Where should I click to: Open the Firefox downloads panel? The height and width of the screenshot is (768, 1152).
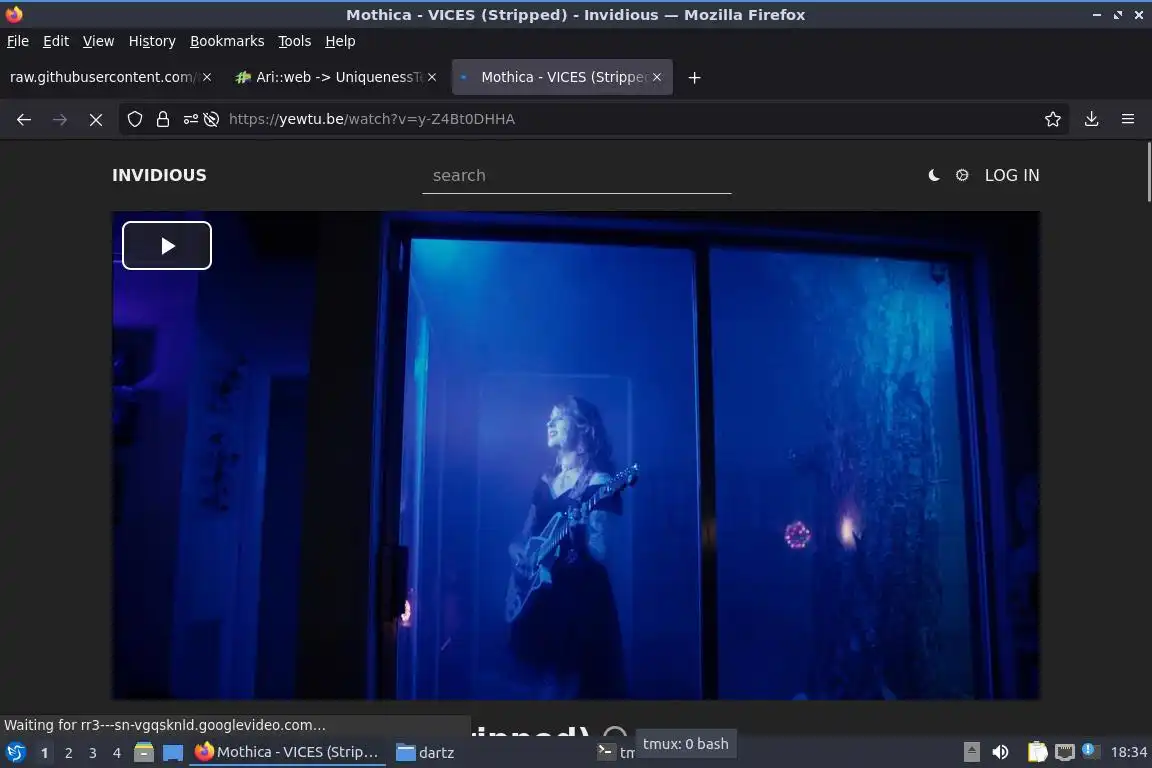1091,119
